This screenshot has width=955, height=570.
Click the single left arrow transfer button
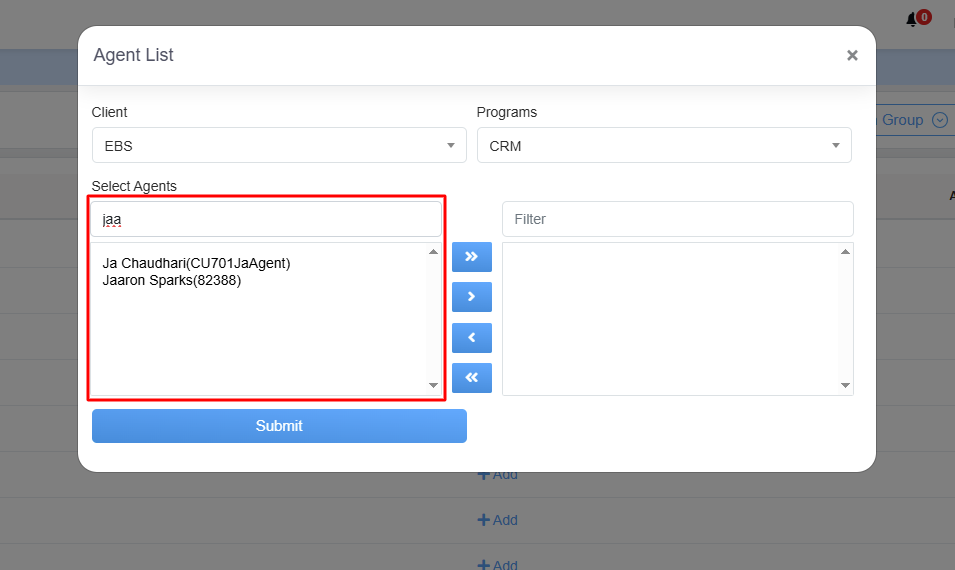pyautogui.click(x=471, y=338)
